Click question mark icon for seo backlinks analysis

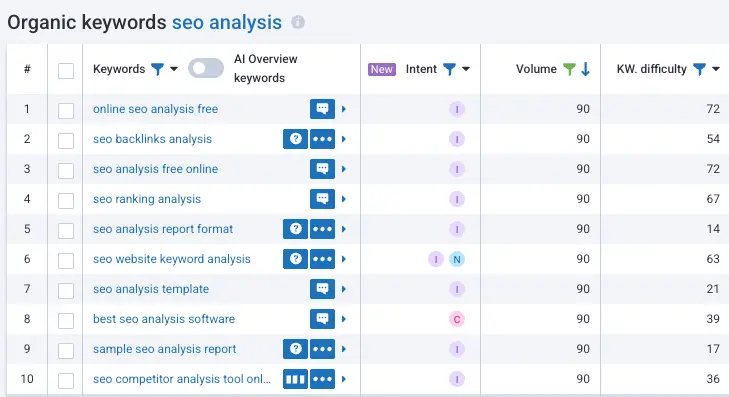295,139
